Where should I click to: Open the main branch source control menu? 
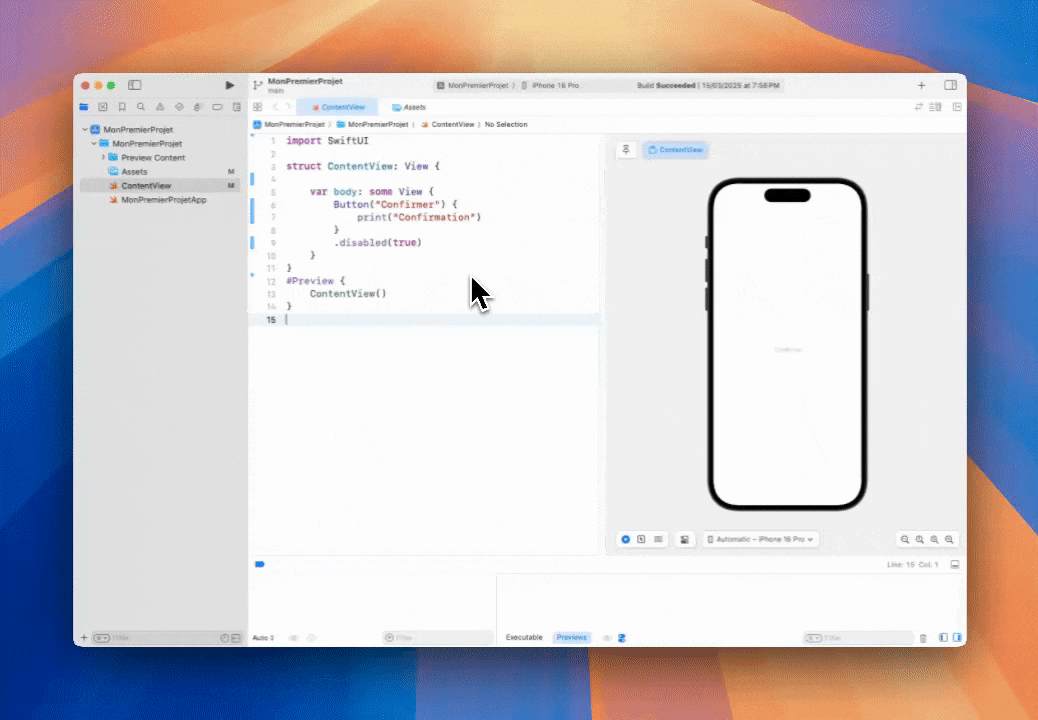276,91
